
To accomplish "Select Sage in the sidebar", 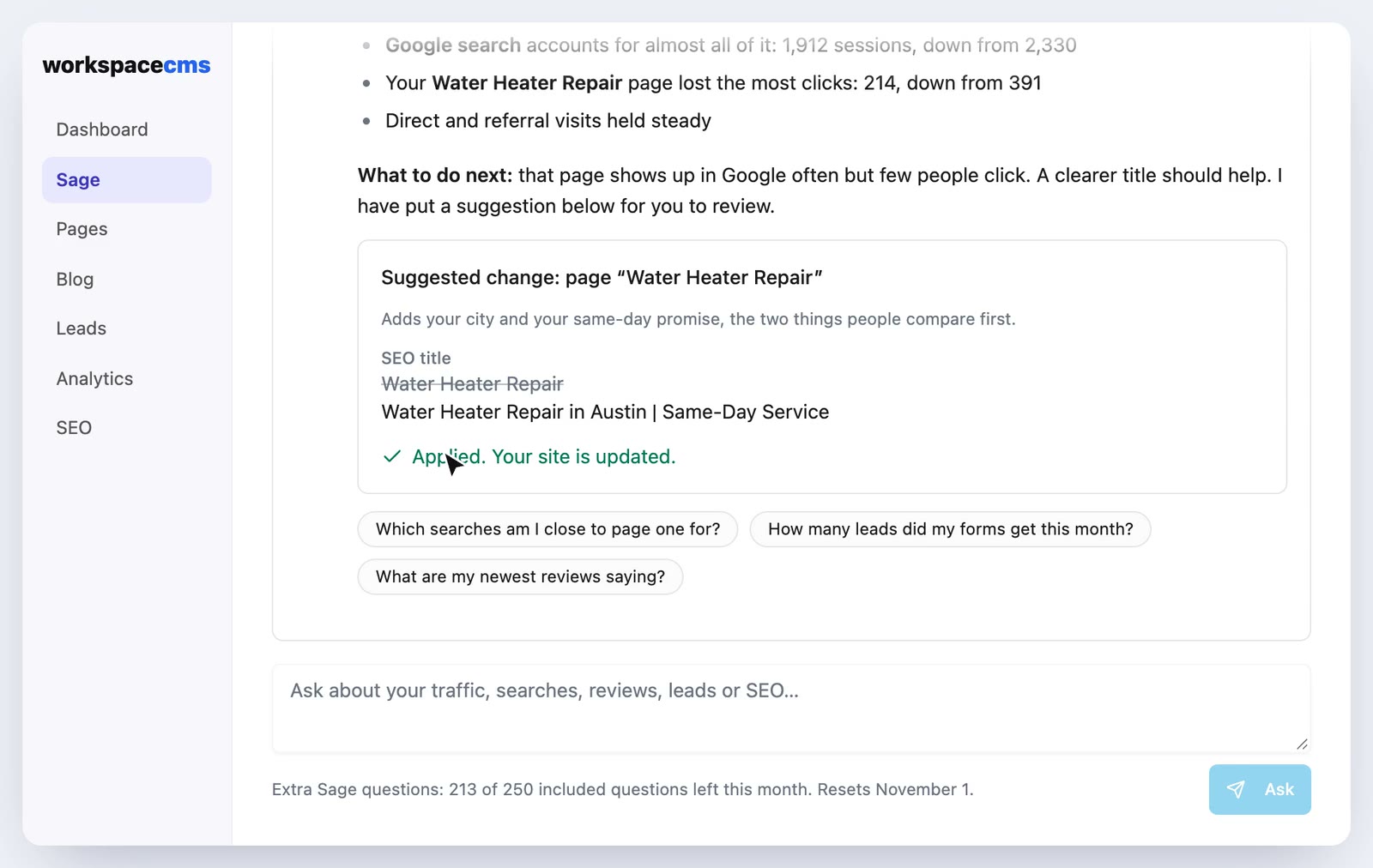I will coord(127,180).
